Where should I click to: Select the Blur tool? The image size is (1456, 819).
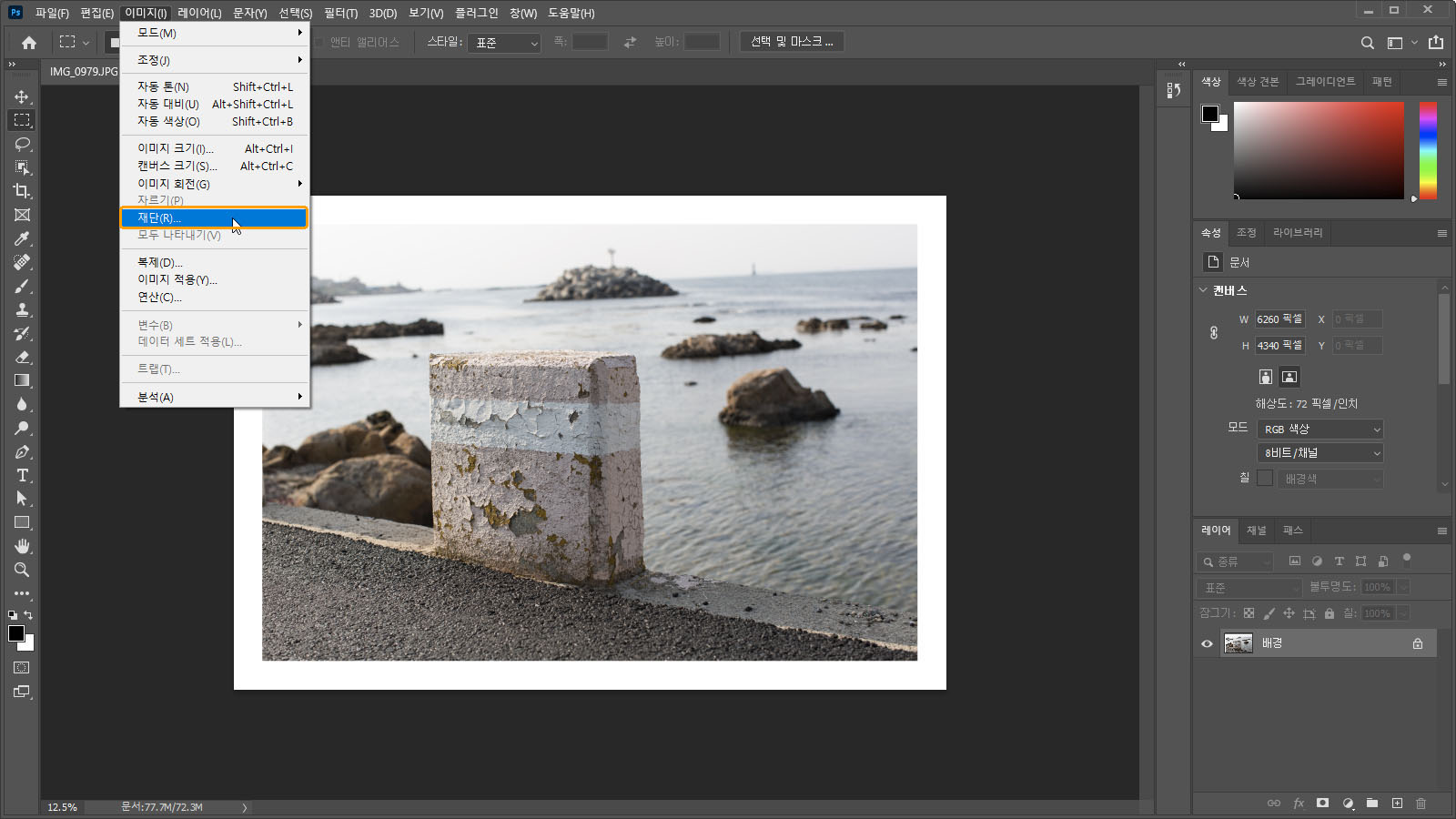22,404
